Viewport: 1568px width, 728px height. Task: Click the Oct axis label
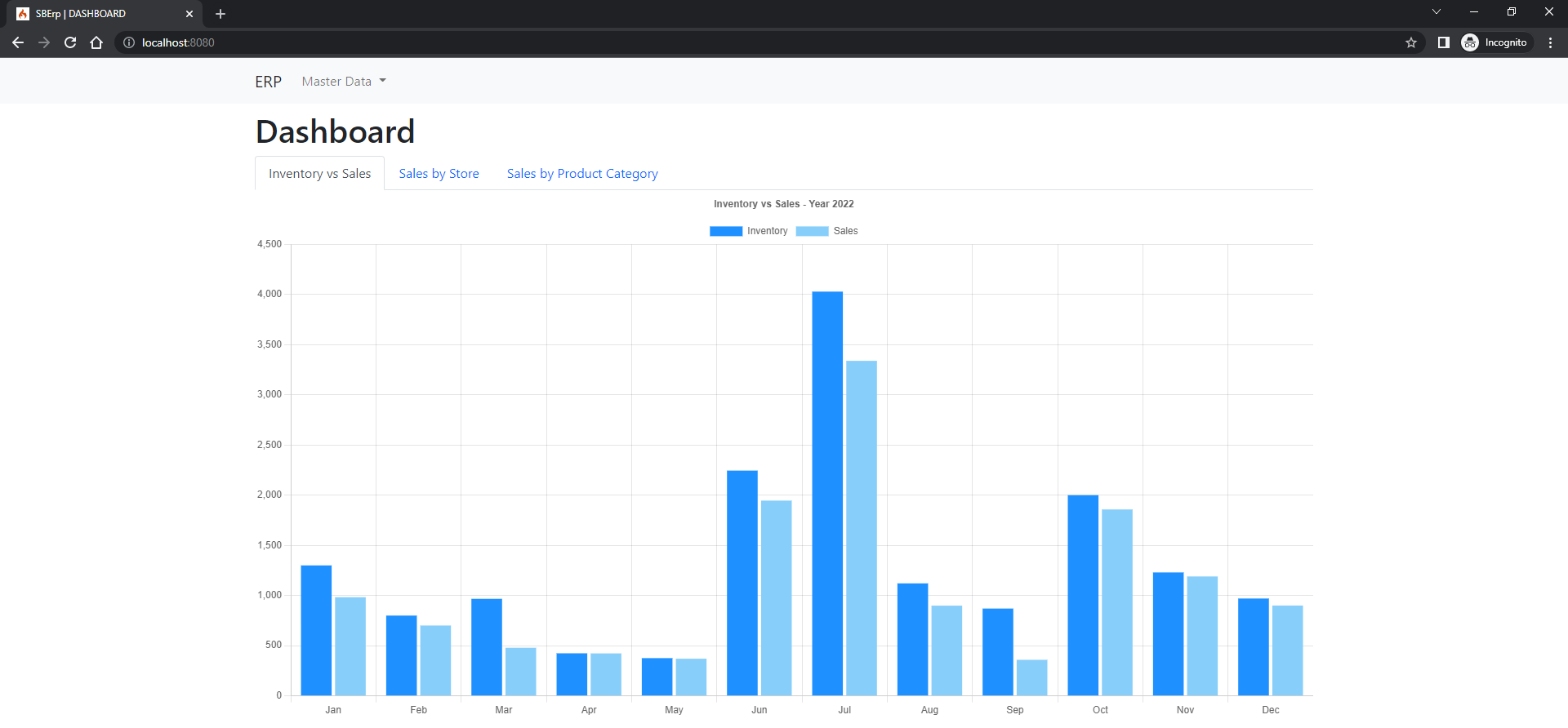[1100, 710]
